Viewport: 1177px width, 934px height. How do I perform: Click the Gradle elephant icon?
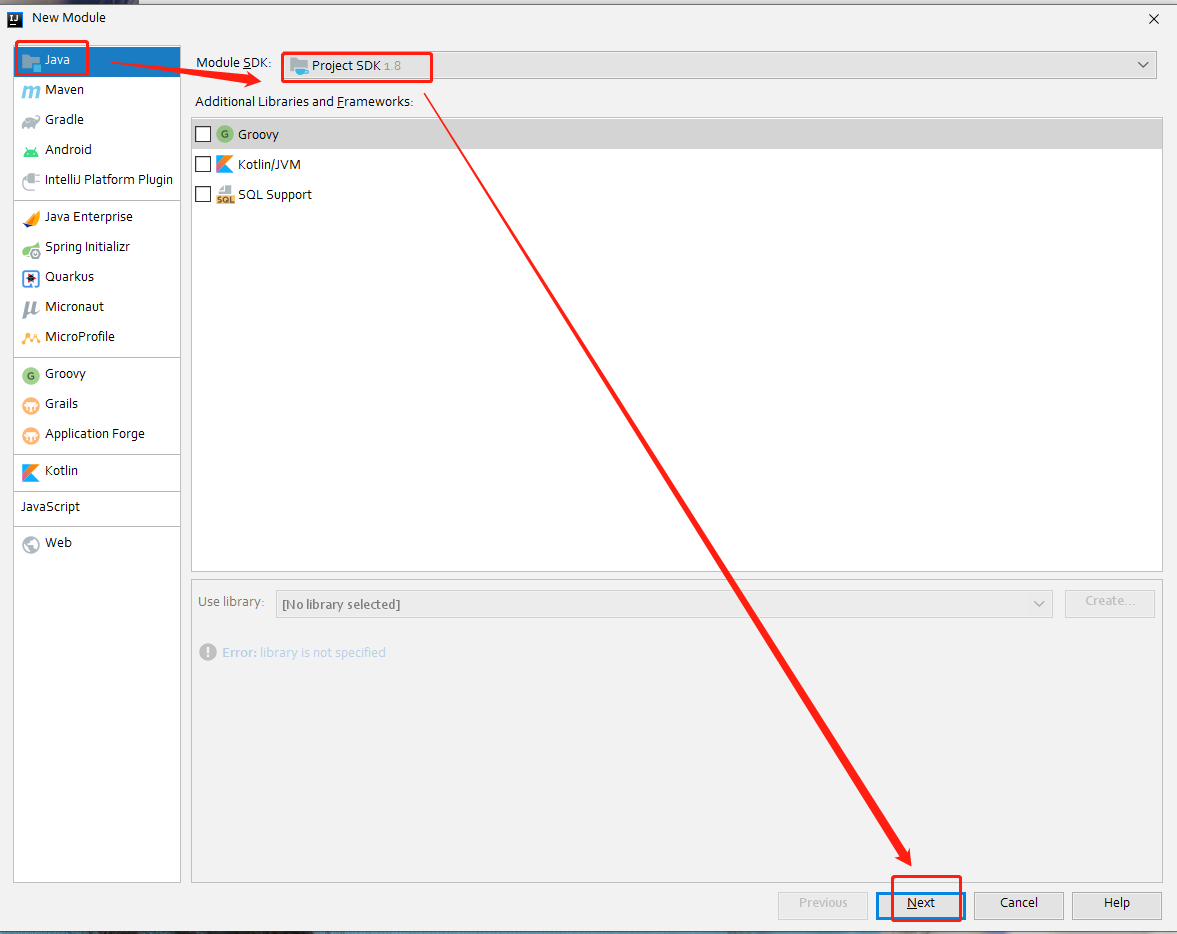point(31,121)
